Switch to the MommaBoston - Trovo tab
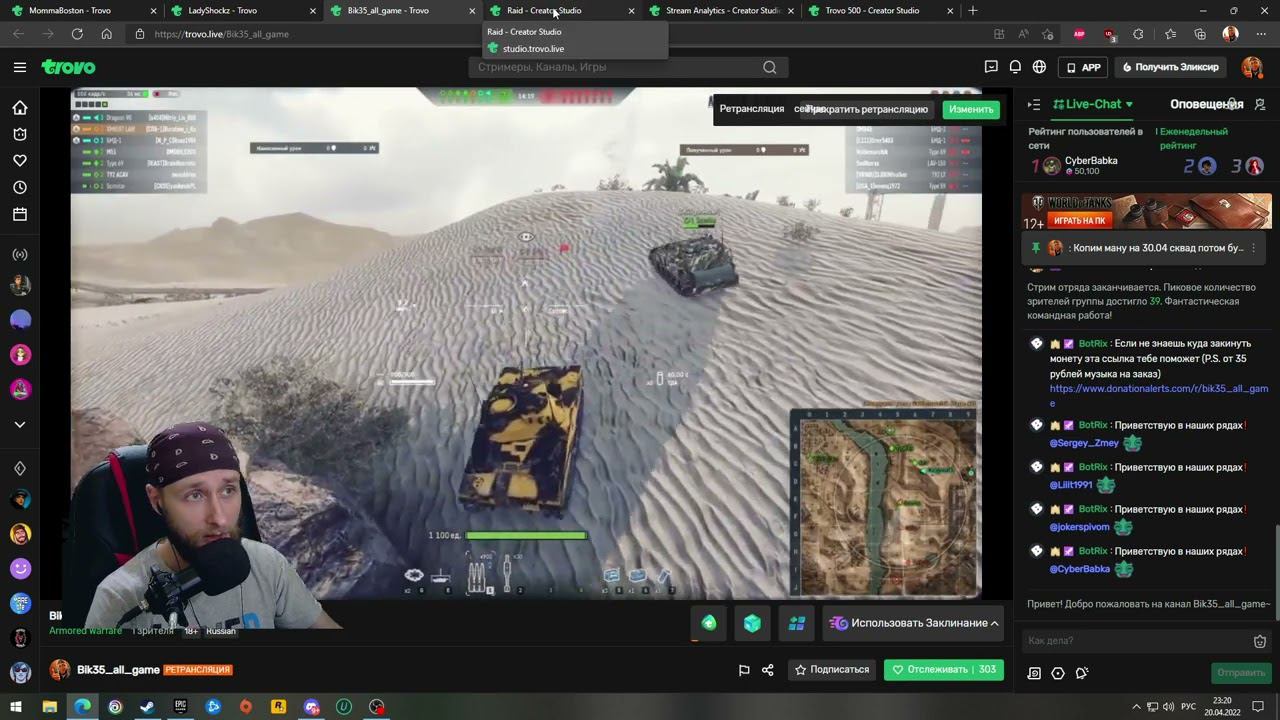Image resolution: width=1280 pixels, height=720 pixels. (84, 11)
